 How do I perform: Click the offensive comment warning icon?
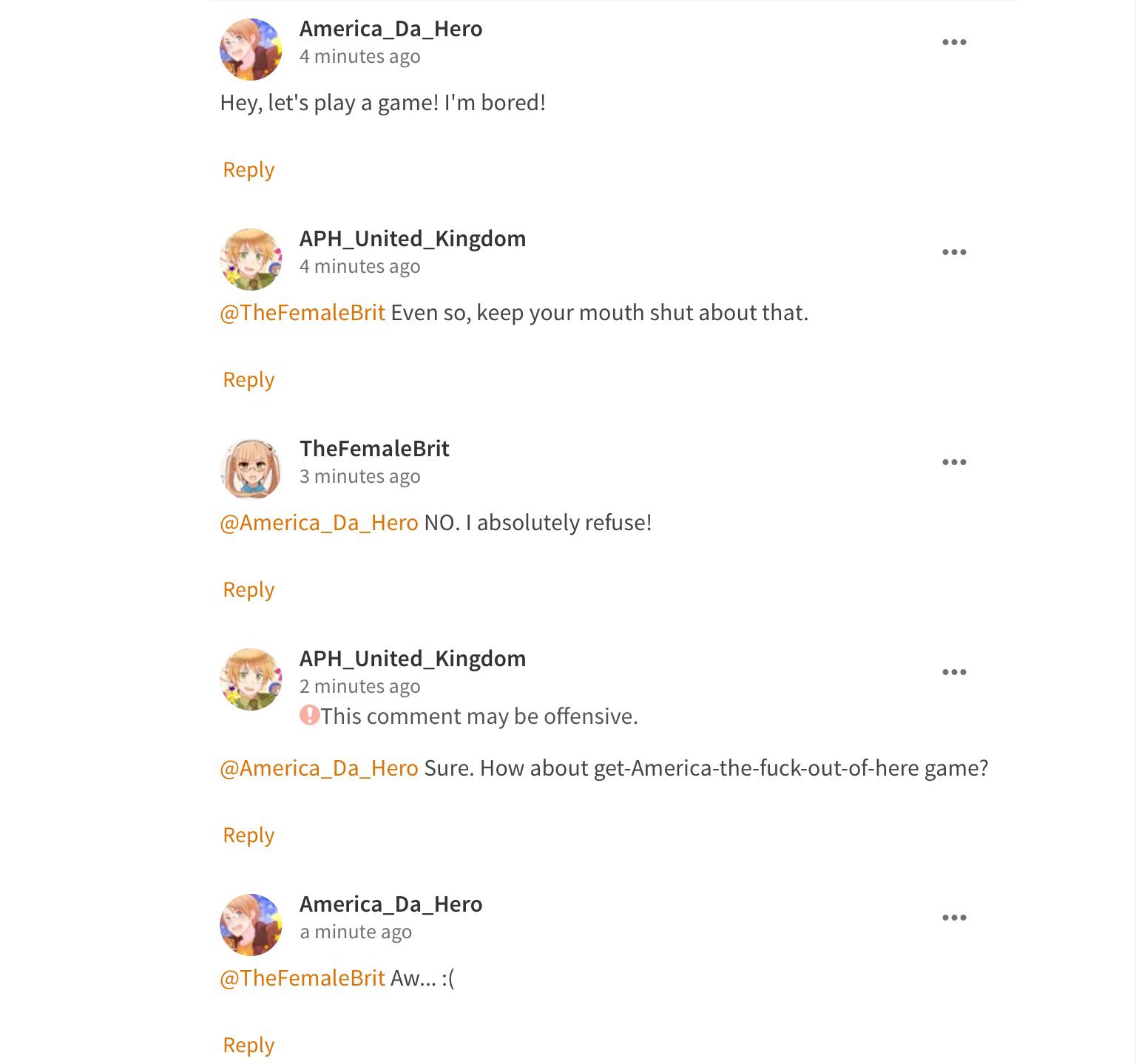pos(309,715)
